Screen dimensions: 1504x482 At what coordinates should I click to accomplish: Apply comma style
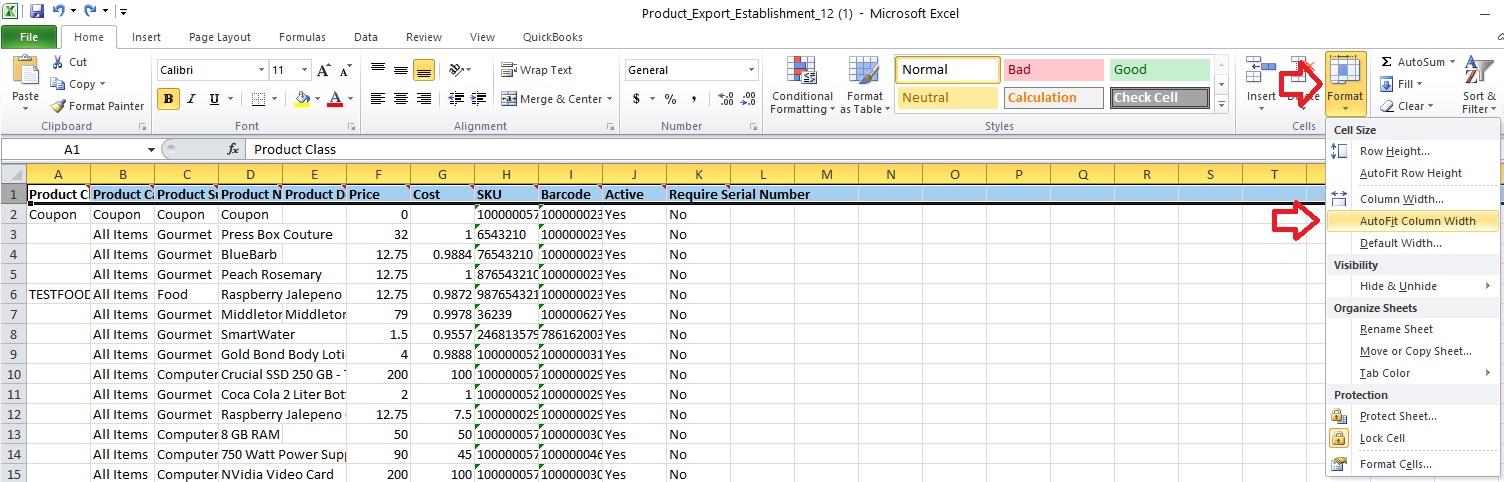pos(692,99)
